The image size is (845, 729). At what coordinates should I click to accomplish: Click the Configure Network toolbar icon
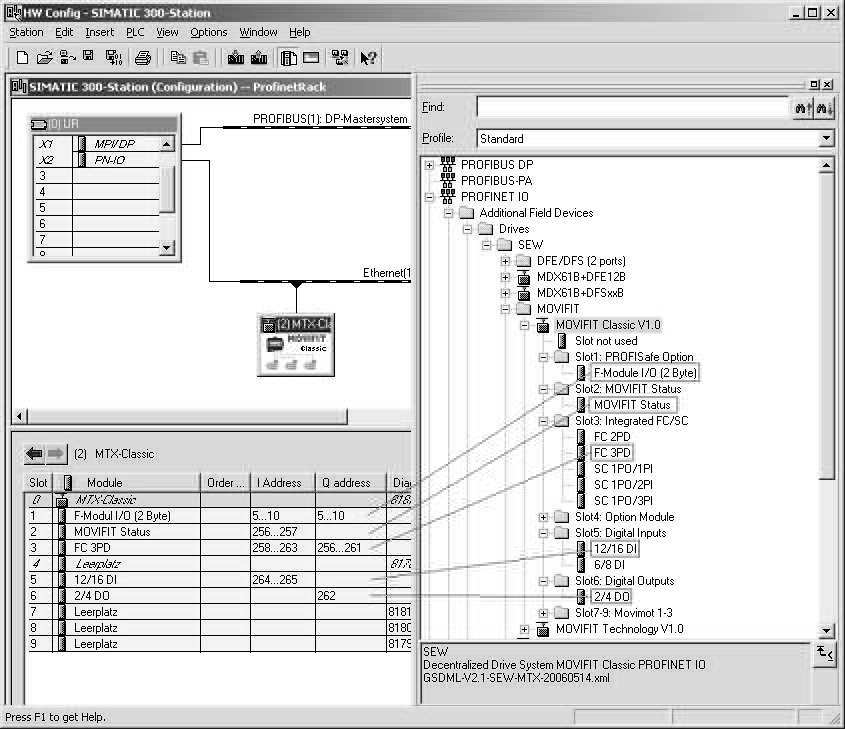click(x=340, y=57)
